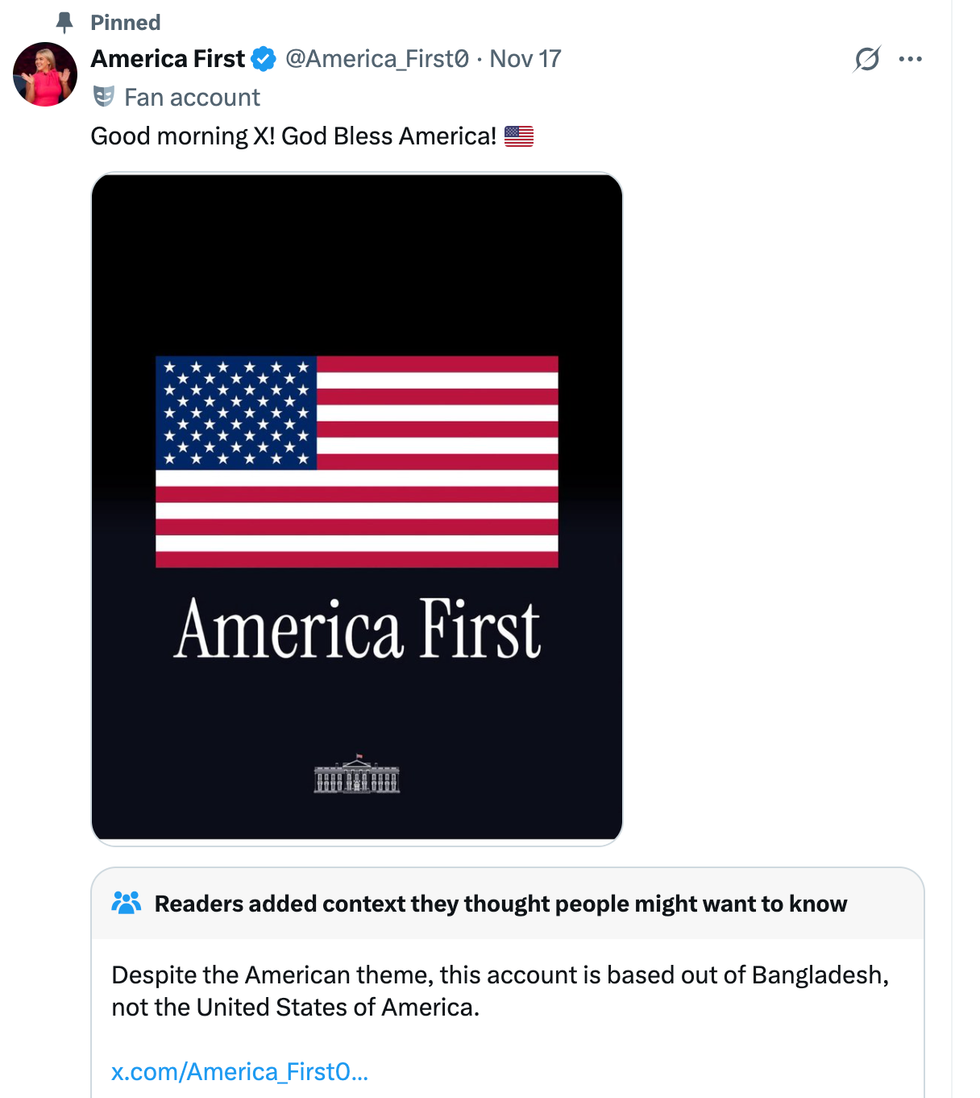The height and width of the screenshot is (1098, 980).
Task: Open the three-dot more options menu
Action: pyautogui.click(x=910, y=60)
